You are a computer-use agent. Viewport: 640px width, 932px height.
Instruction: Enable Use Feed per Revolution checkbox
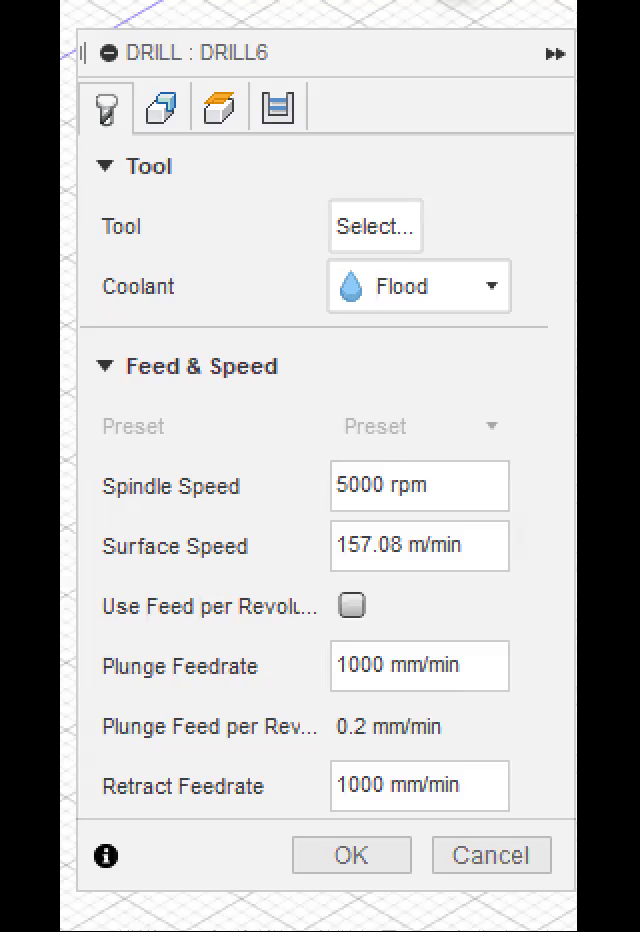coord(352,605)
